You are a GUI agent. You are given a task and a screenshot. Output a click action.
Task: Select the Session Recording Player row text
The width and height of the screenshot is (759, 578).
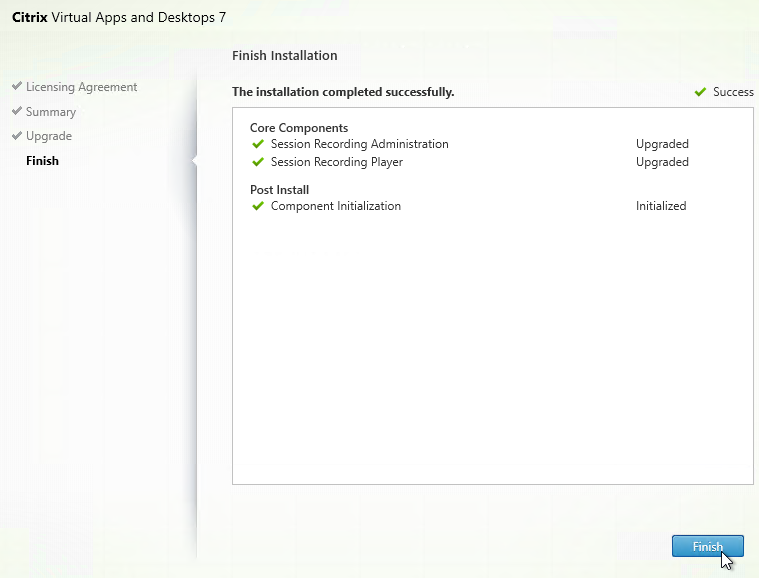click(x=337, y=162)
